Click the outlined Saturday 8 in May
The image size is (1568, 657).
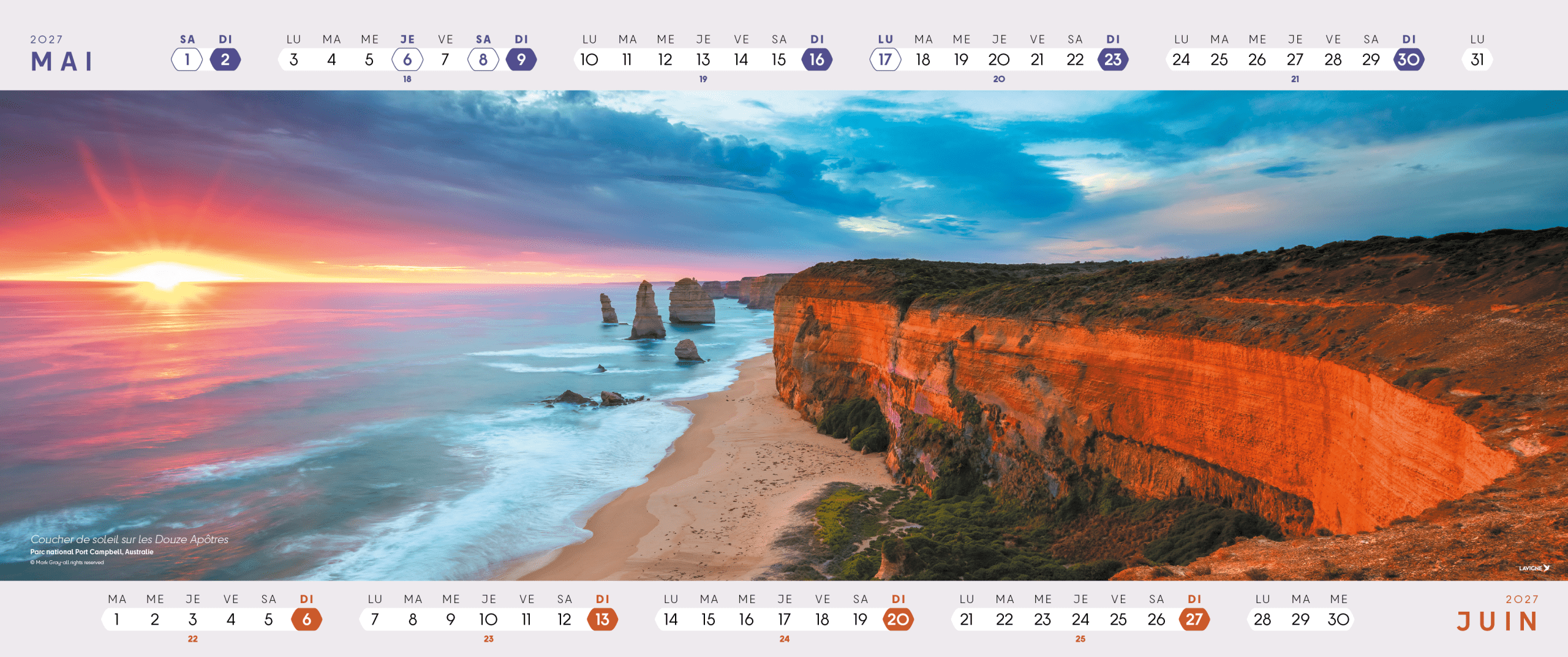[483, 60]
